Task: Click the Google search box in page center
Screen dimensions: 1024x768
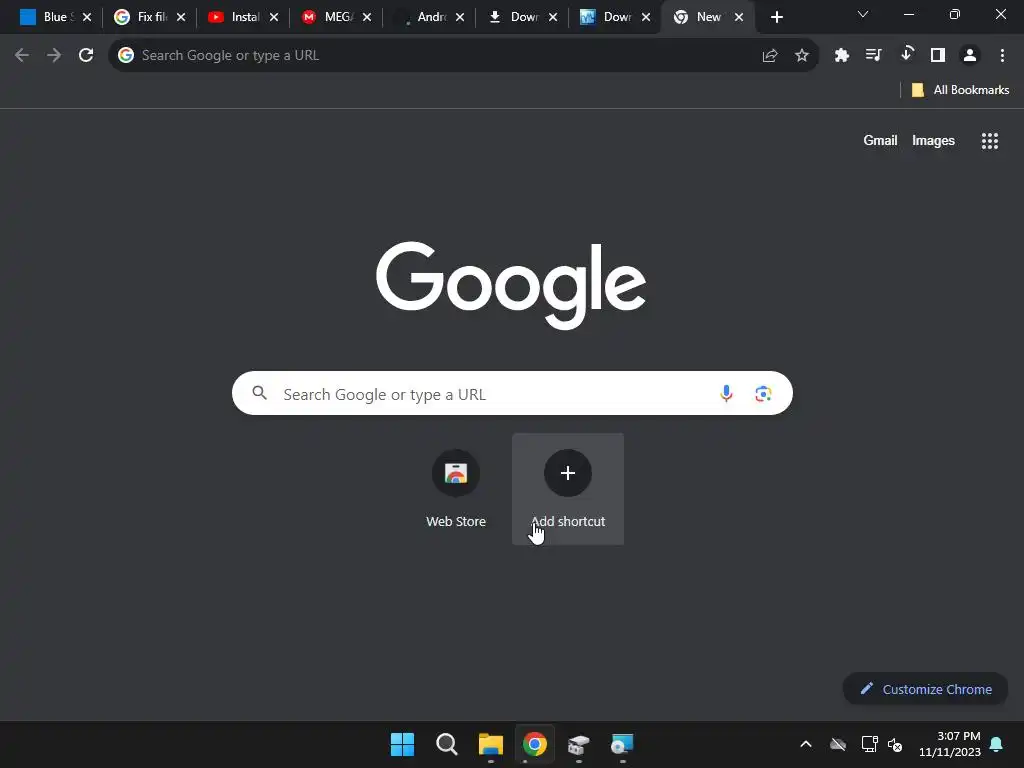Action: tap(512, 393)
